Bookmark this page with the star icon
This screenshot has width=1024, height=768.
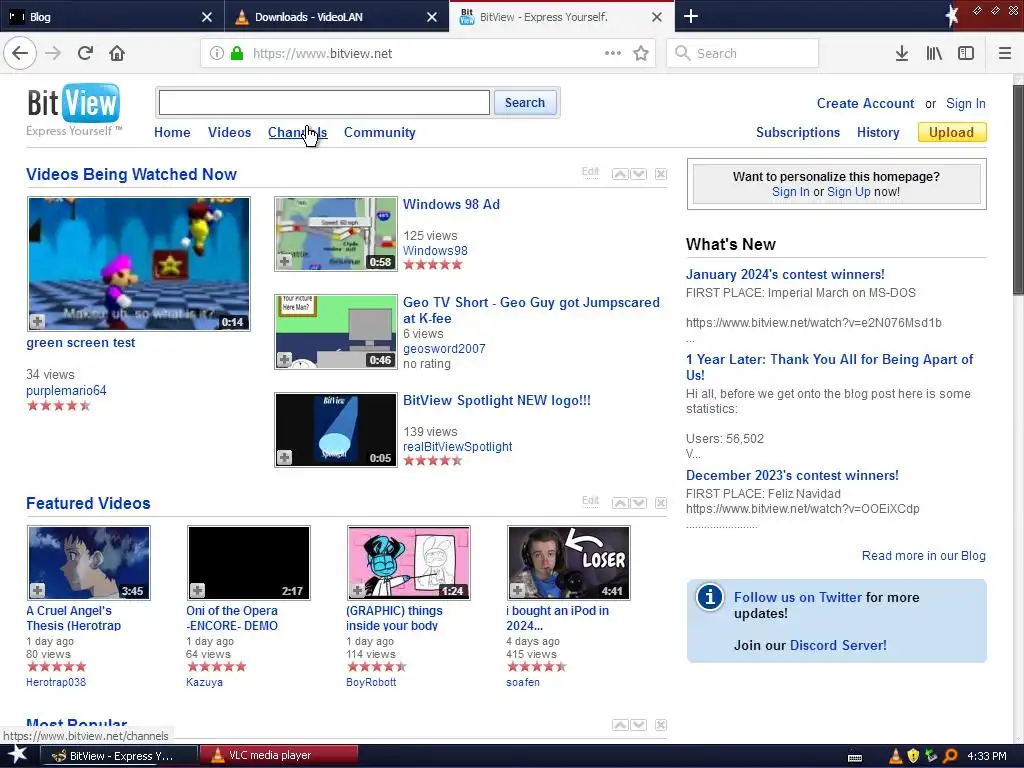641,53
